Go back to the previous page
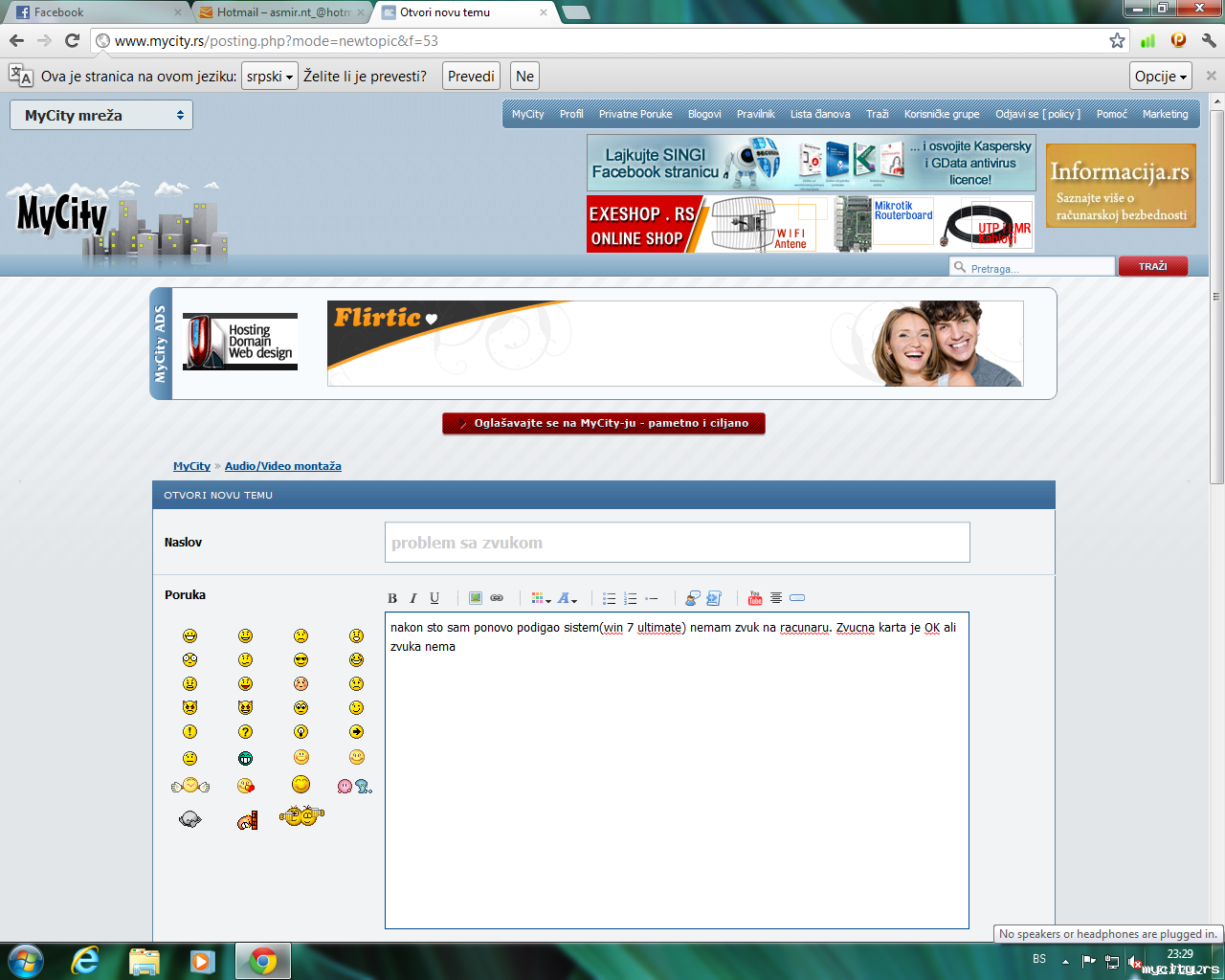The width and height of the screenshot is (1225, 980). [x=16, y=40]
